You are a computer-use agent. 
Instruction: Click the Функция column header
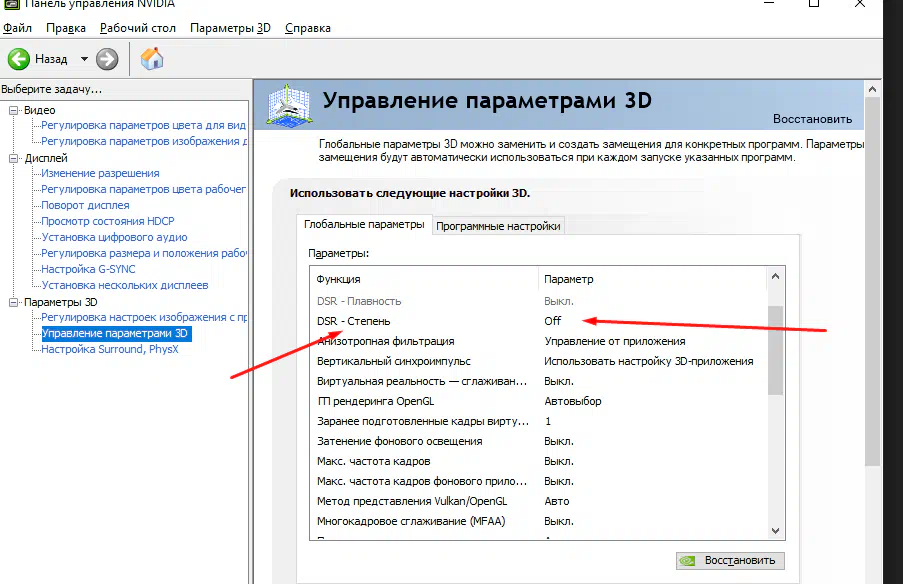tap(423, 279)
